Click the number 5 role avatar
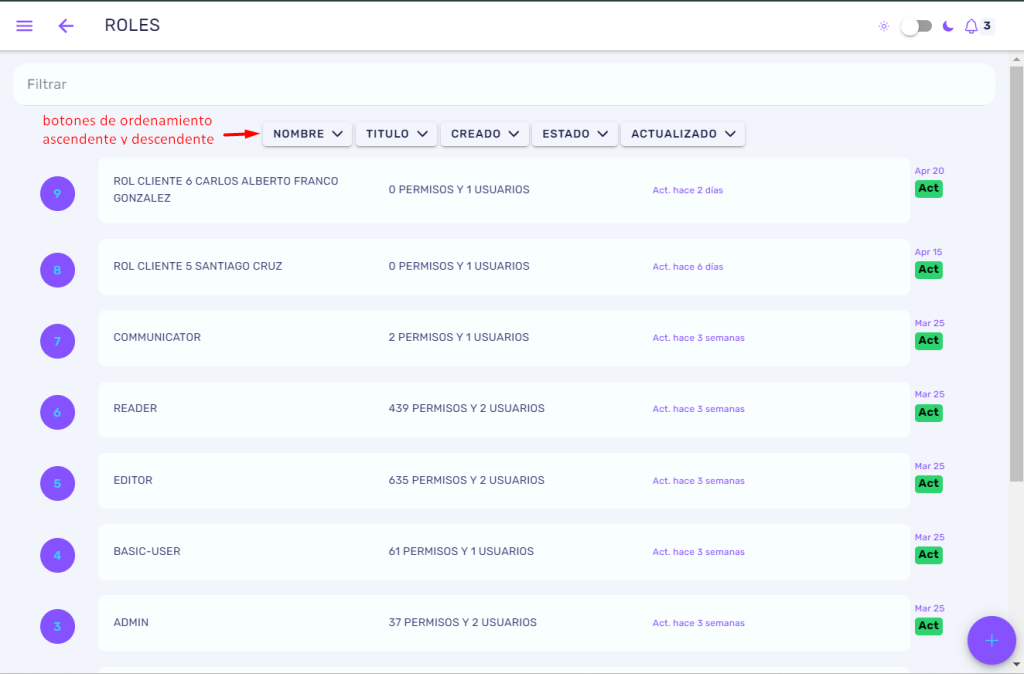The width and height of the screenshot is (1024, 674). point(57,483)
